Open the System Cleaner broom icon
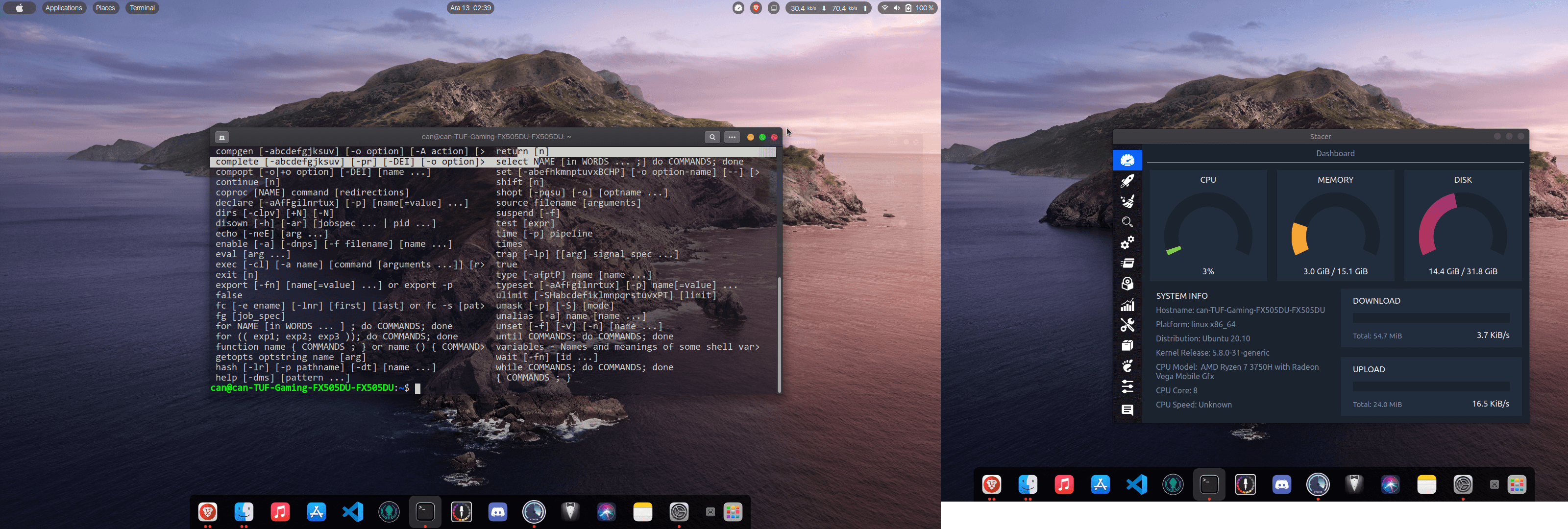1568x529 pixels. click(1127, 201)
